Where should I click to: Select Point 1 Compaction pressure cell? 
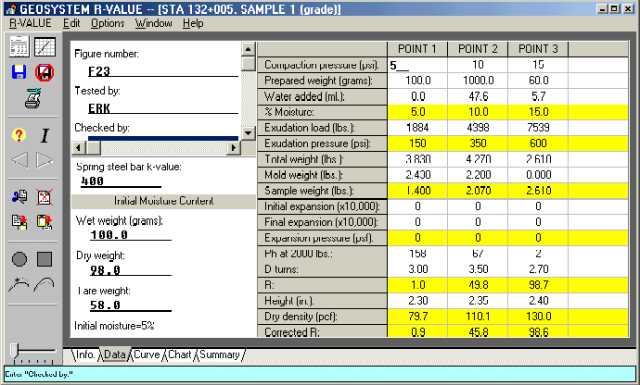point(417,65)
